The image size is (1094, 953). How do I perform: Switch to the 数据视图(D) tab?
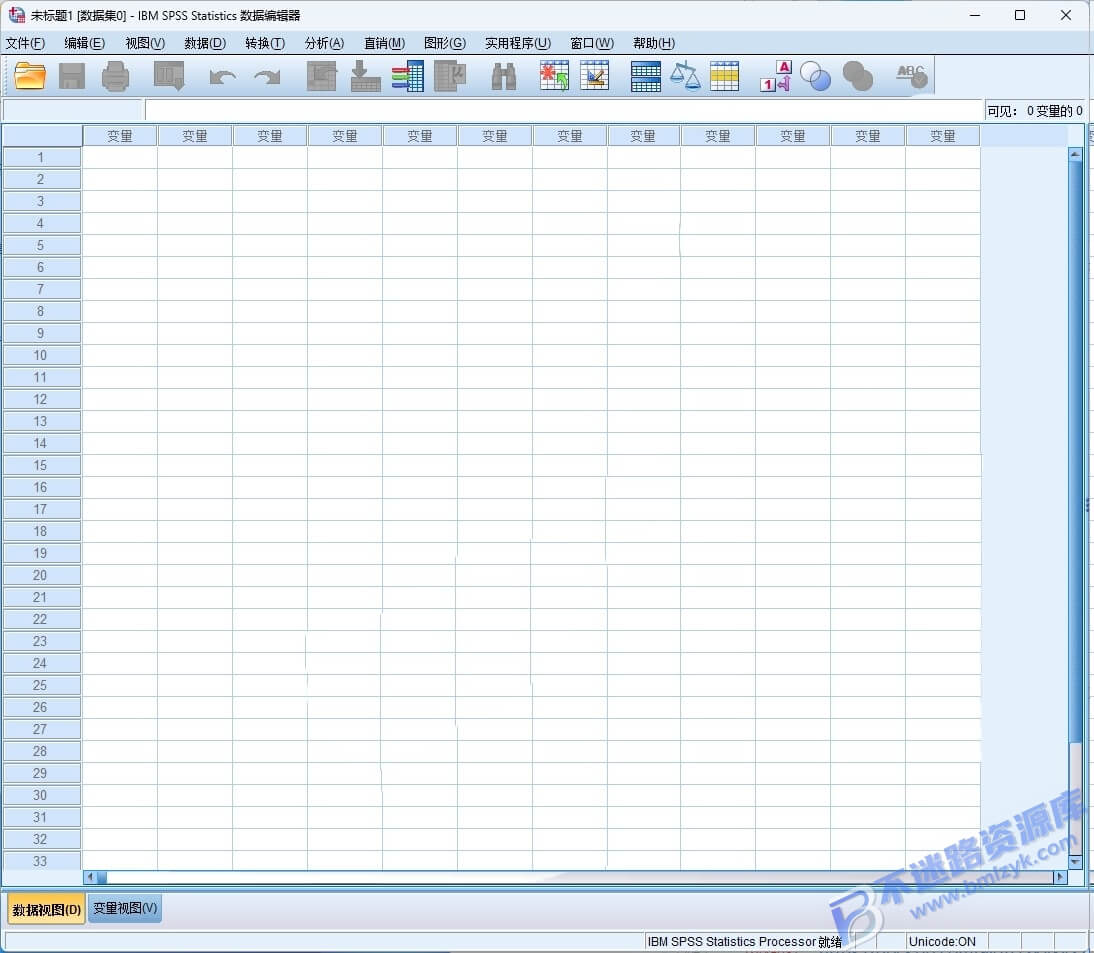tap(47, 909)
